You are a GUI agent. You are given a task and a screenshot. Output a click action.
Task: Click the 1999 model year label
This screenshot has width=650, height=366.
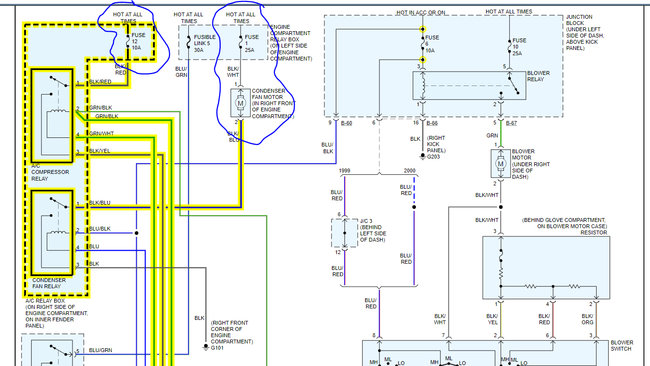(x=344, y=170)
